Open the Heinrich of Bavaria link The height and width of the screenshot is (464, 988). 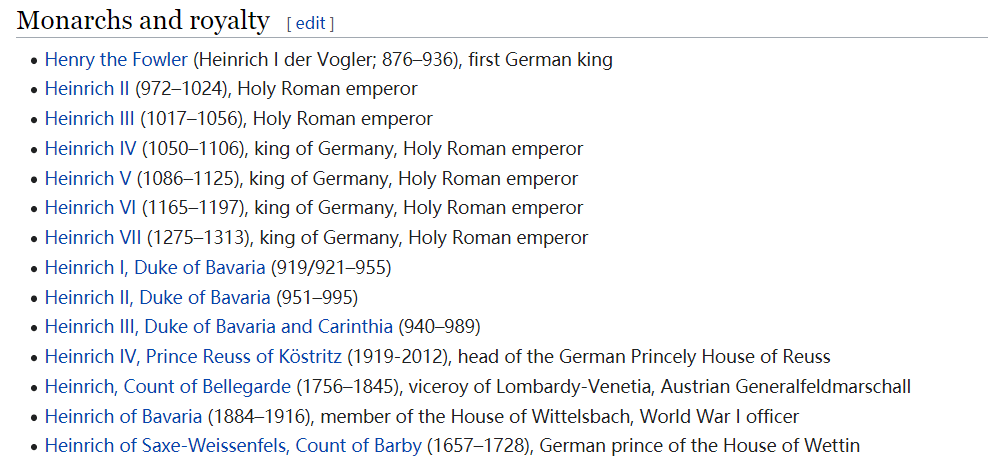click(124, 416)
